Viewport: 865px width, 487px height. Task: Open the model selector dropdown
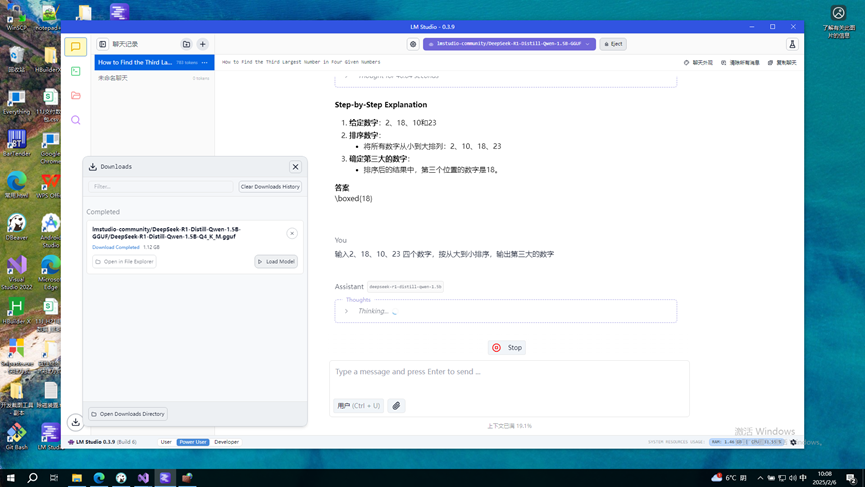coord(509,44)
